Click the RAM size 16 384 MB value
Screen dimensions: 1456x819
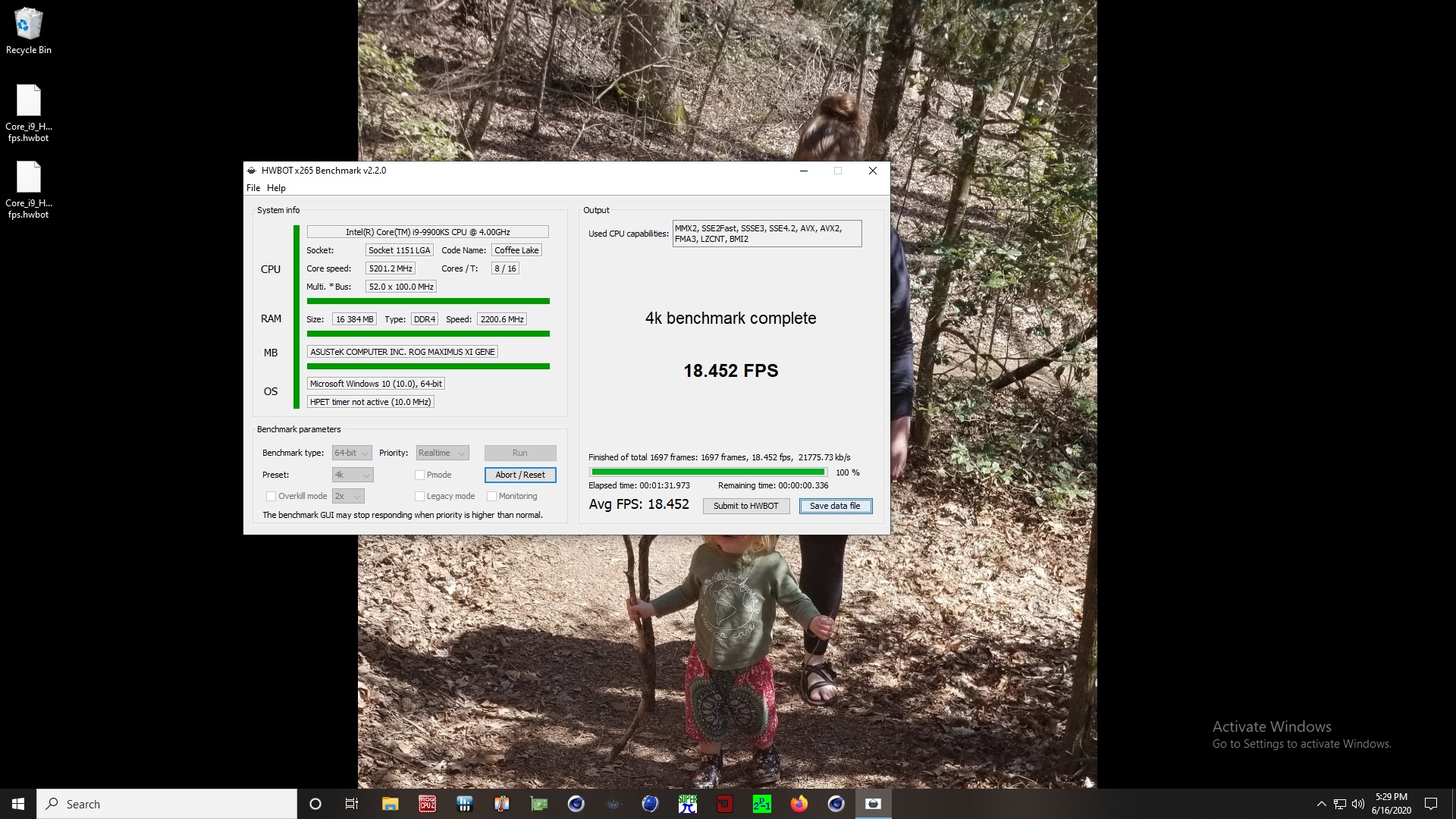click(x=354, y=319)
